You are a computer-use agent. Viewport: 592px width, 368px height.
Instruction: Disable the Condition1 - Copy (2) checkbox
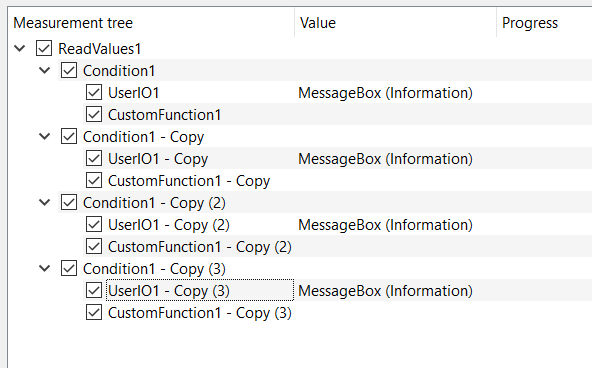pos(69,202)
